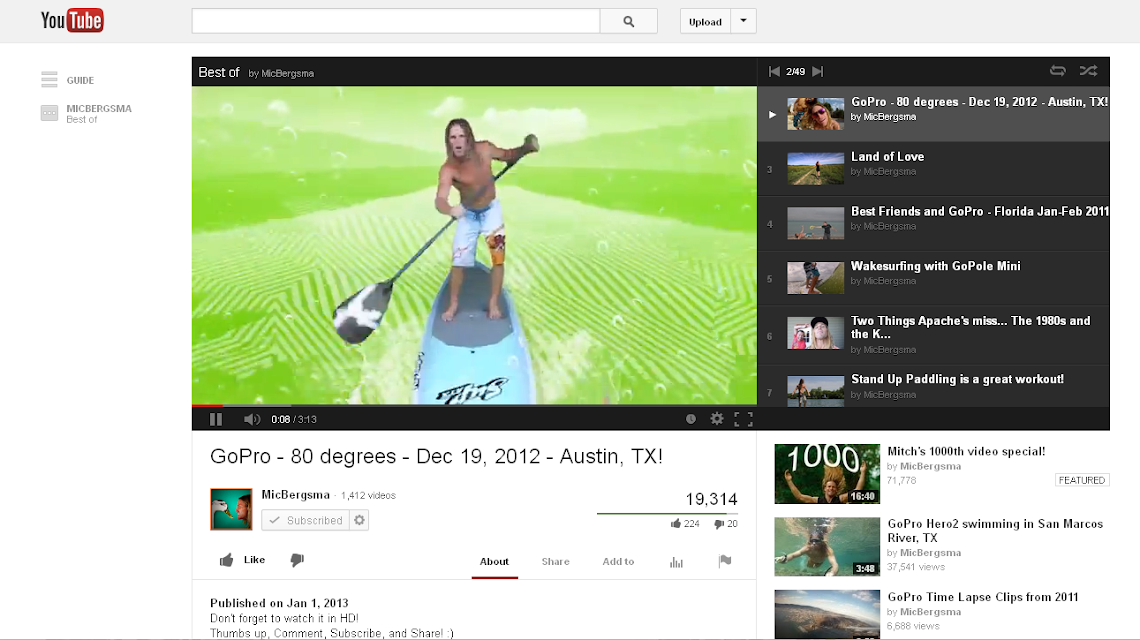Screen dimensions: 1140x640
Task: Mute the video volume
Action: click(x=252, y=419)
